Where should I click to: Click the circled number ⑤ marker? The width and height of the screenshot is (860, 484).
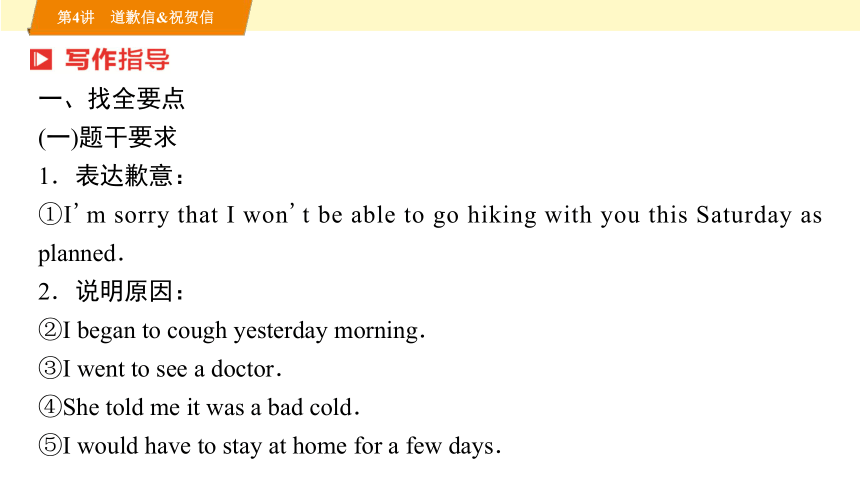[49, 446]
